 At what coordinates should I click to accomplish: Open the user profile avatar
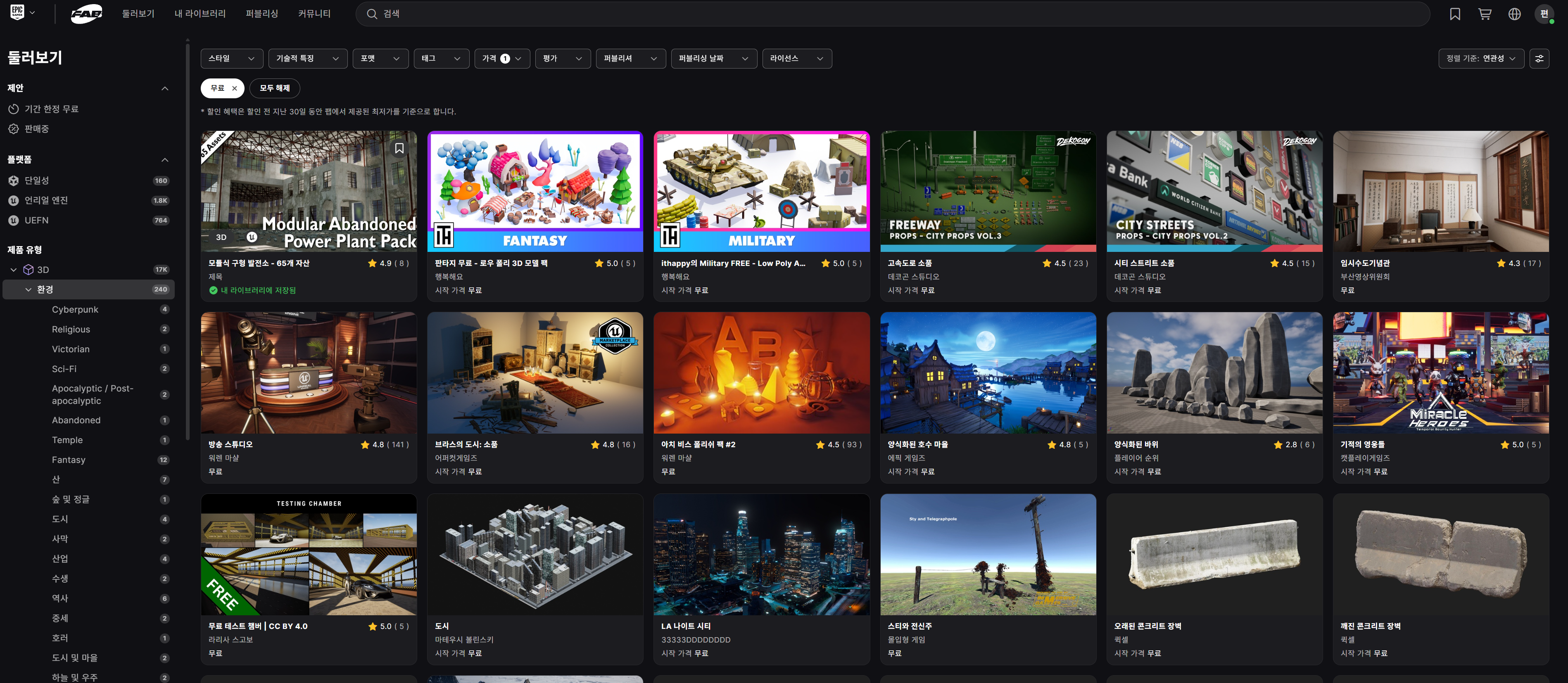[1544, 14]
